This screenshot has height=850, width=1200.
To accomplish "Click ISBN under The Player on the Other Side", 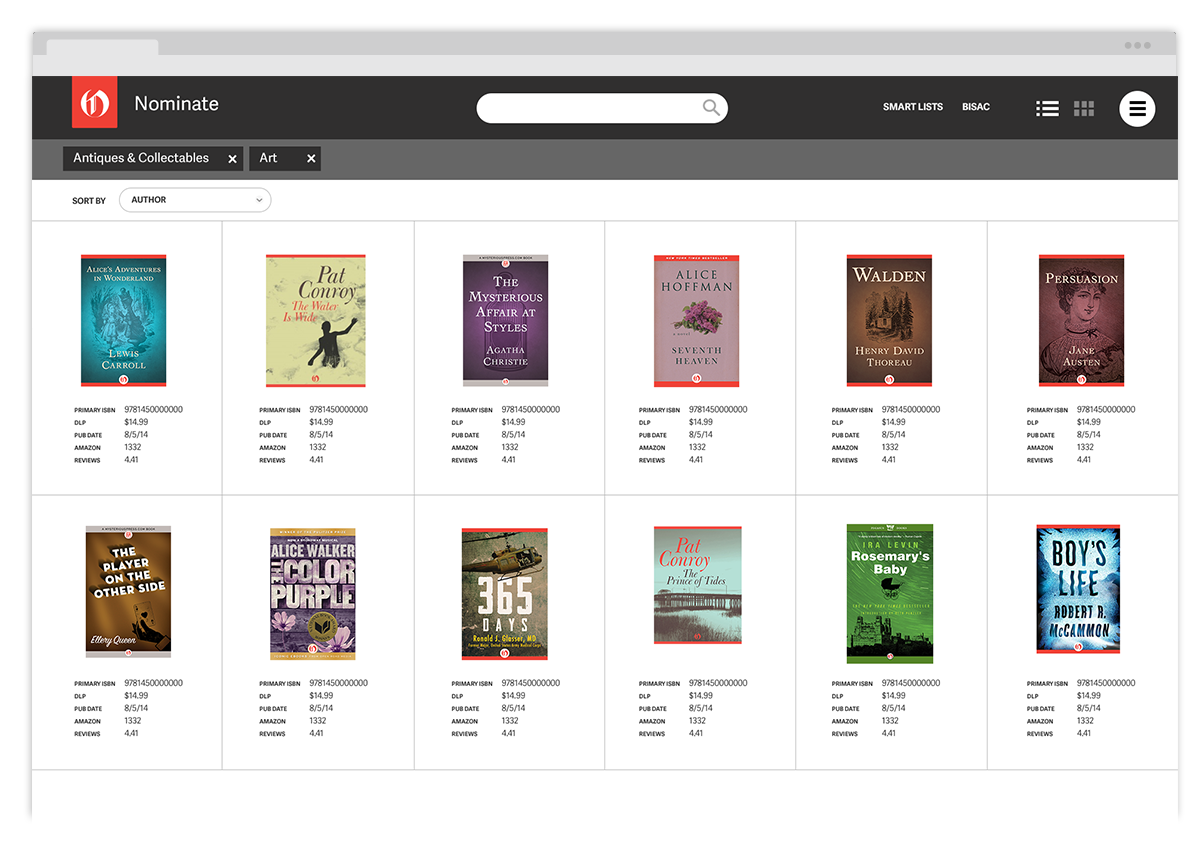I will click(154, 683).
